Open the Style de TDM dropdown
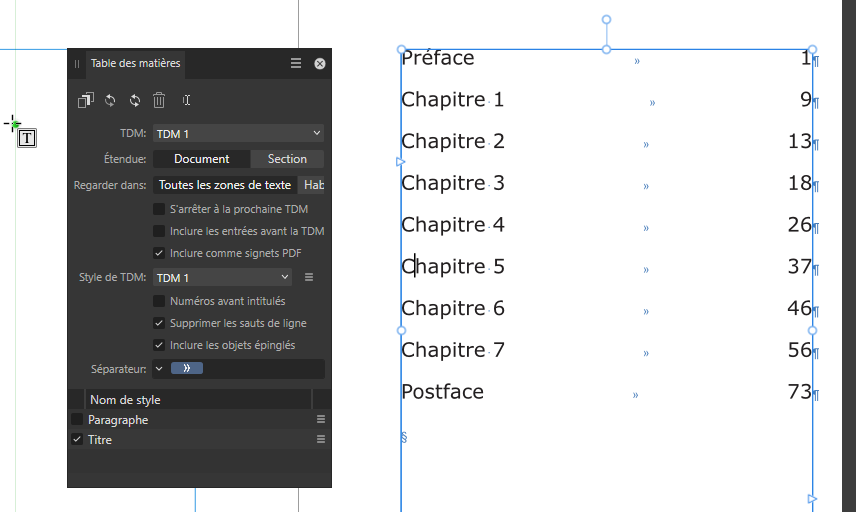Viewport: 856px width, 512px height. point(222,277)
